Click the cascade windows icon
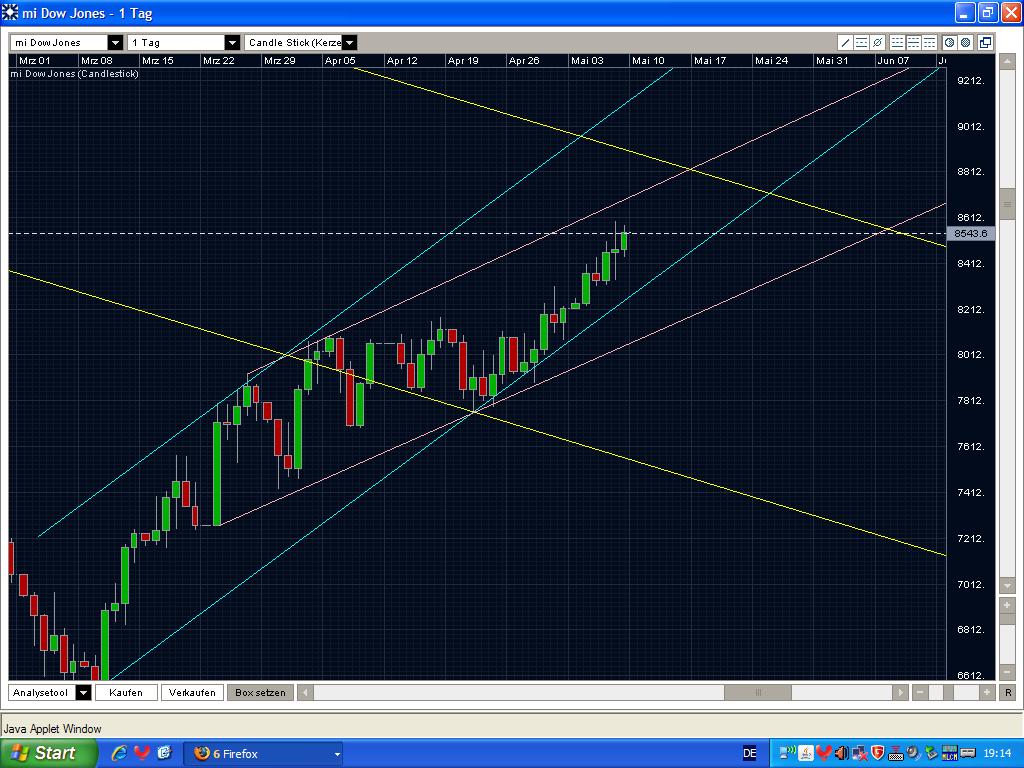The height and width of the screenshot is (768, 1024). pos(984,42)
